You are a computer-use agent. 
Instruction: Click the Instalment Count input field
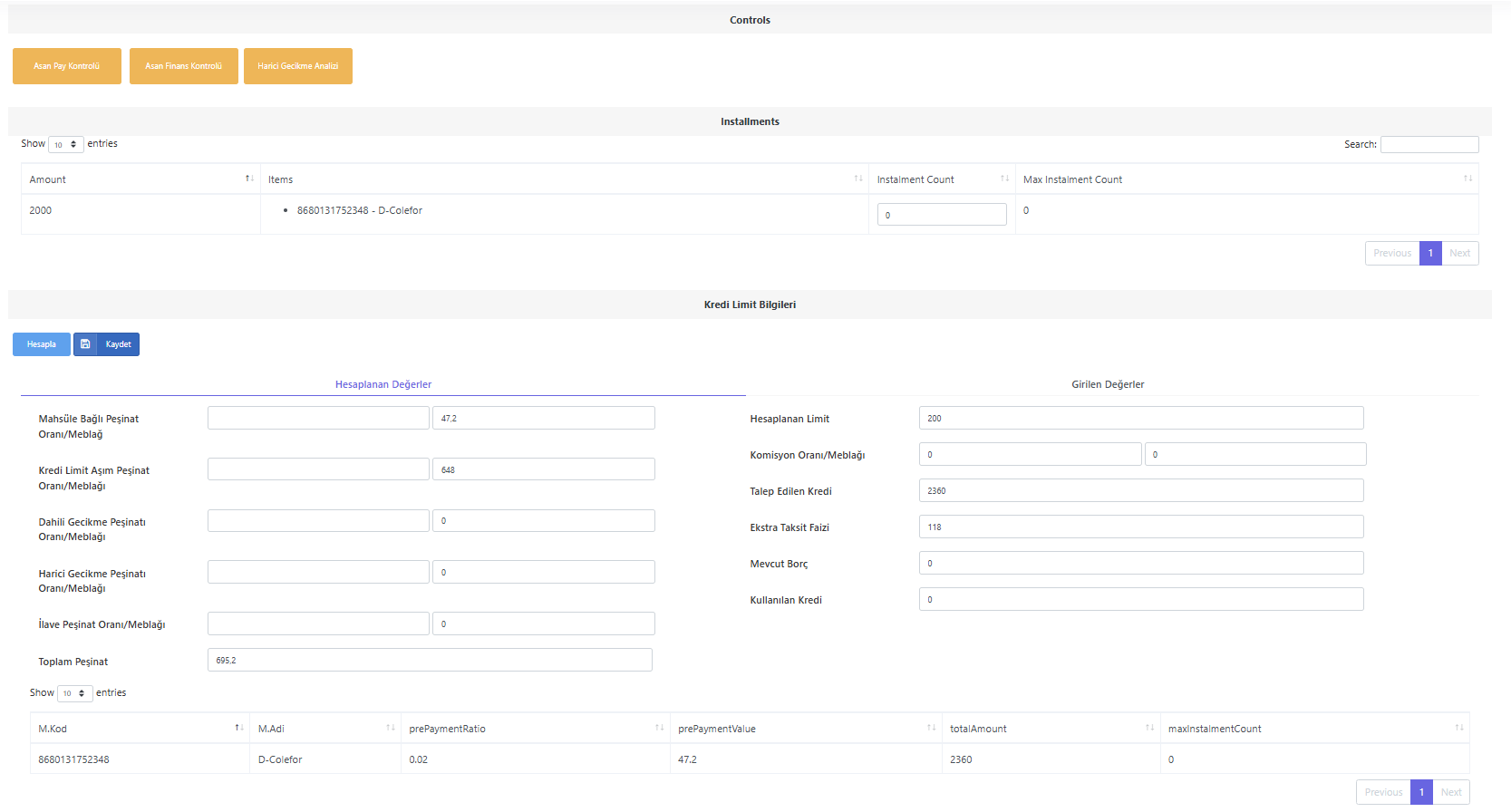942,215
